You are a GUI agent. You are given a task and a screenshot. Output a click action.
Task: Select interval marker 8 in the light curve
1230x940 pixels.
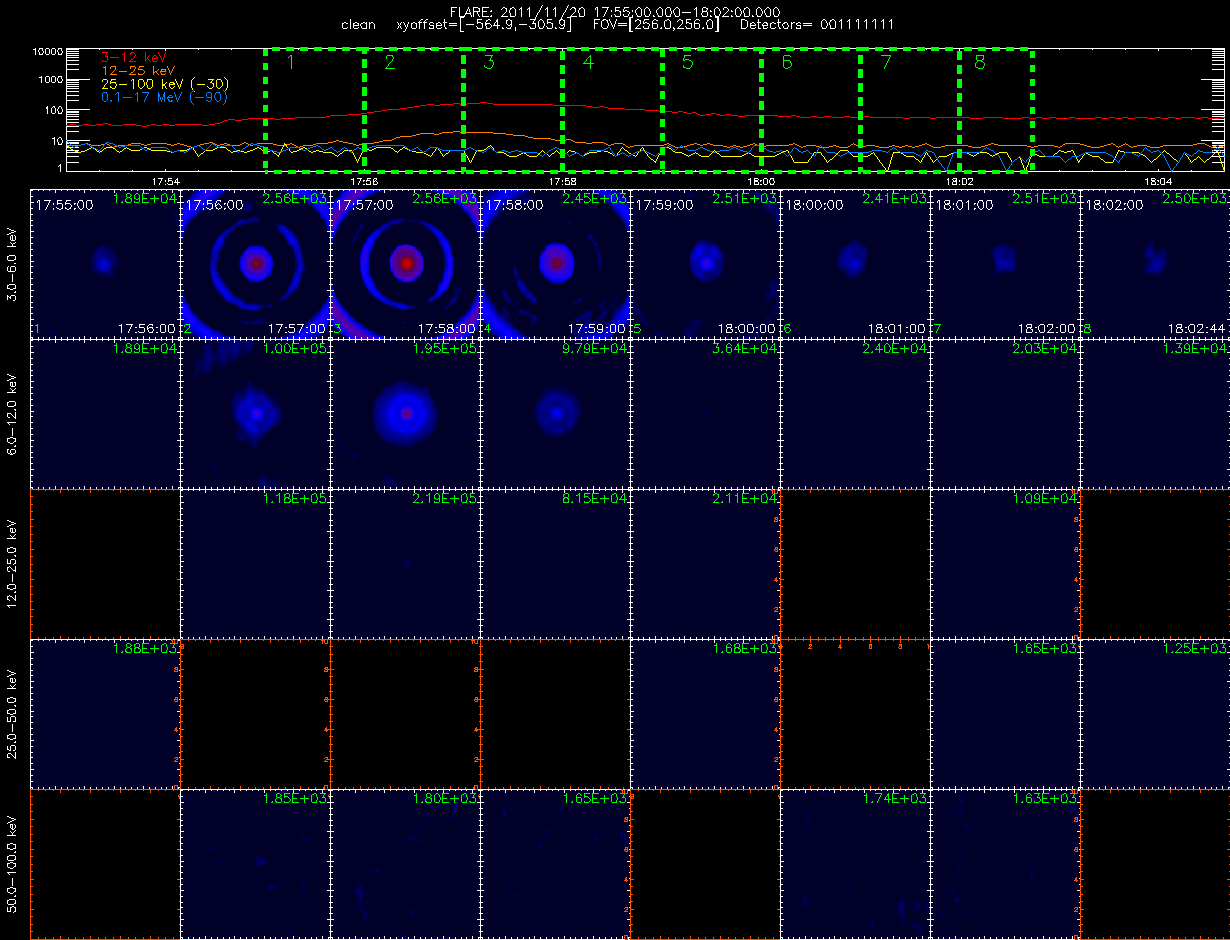click(x=979, y=63)
